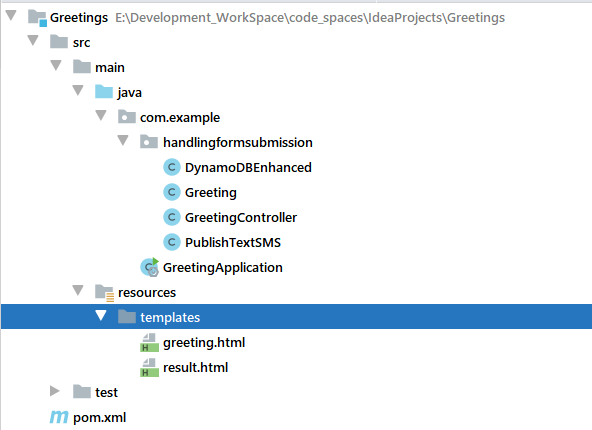This screenshot has width=592, height=430.
Task: Click the Maven pom.xml icon
Action: [59, 417]
